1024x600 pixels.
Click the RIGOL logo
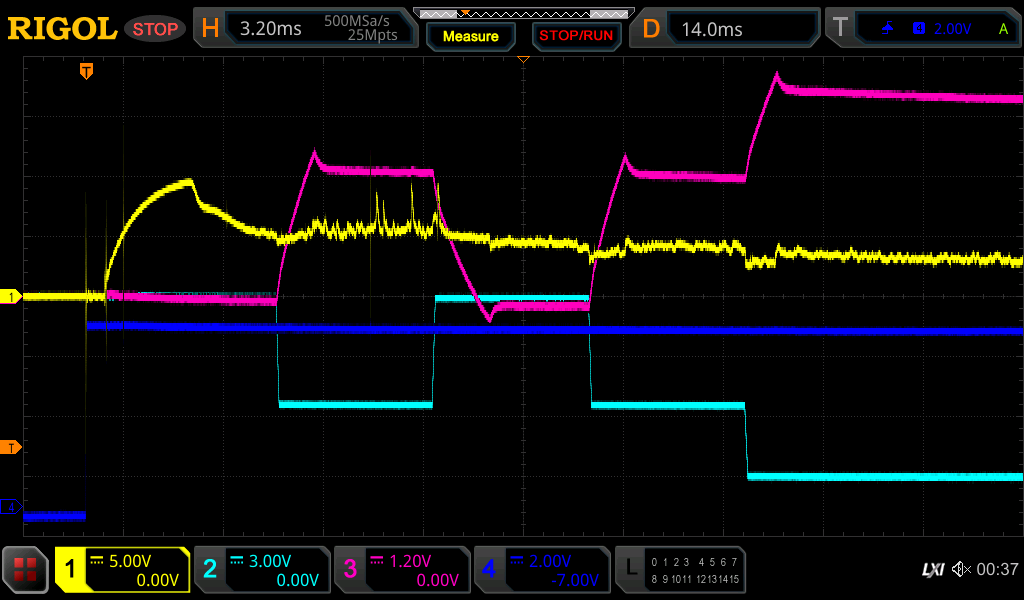click(x=61, y=29)
